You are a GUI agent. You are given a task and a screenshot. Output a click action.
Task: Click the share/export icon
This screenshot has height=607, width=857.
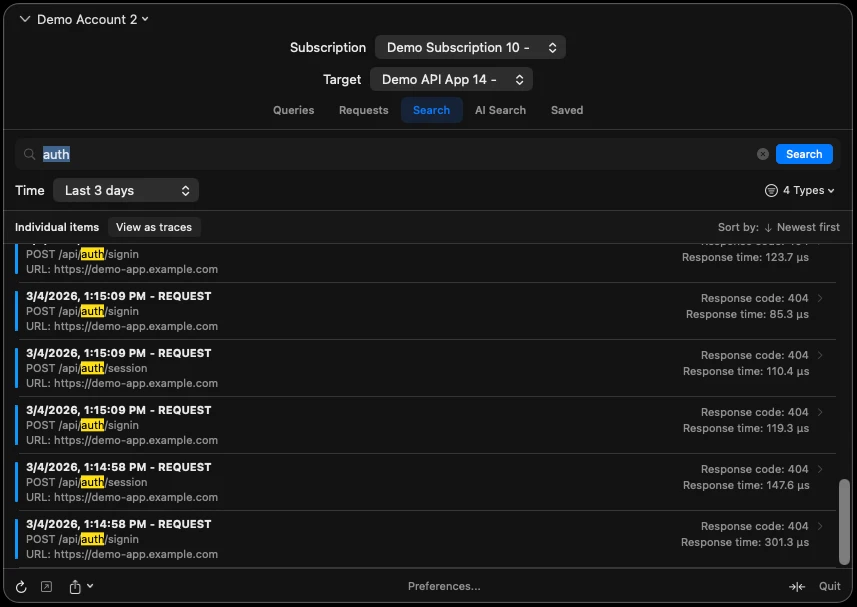coord(76,586)
